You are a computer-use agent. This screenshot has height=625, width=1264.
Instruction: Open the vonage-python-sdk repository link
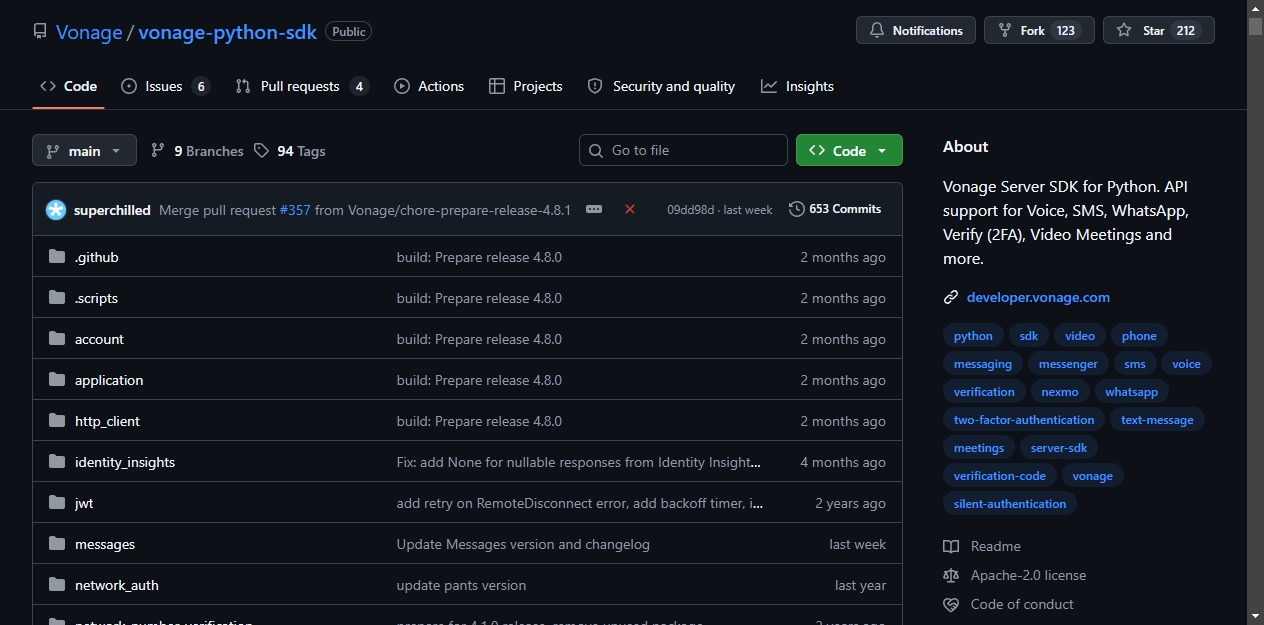click(228, 32)
